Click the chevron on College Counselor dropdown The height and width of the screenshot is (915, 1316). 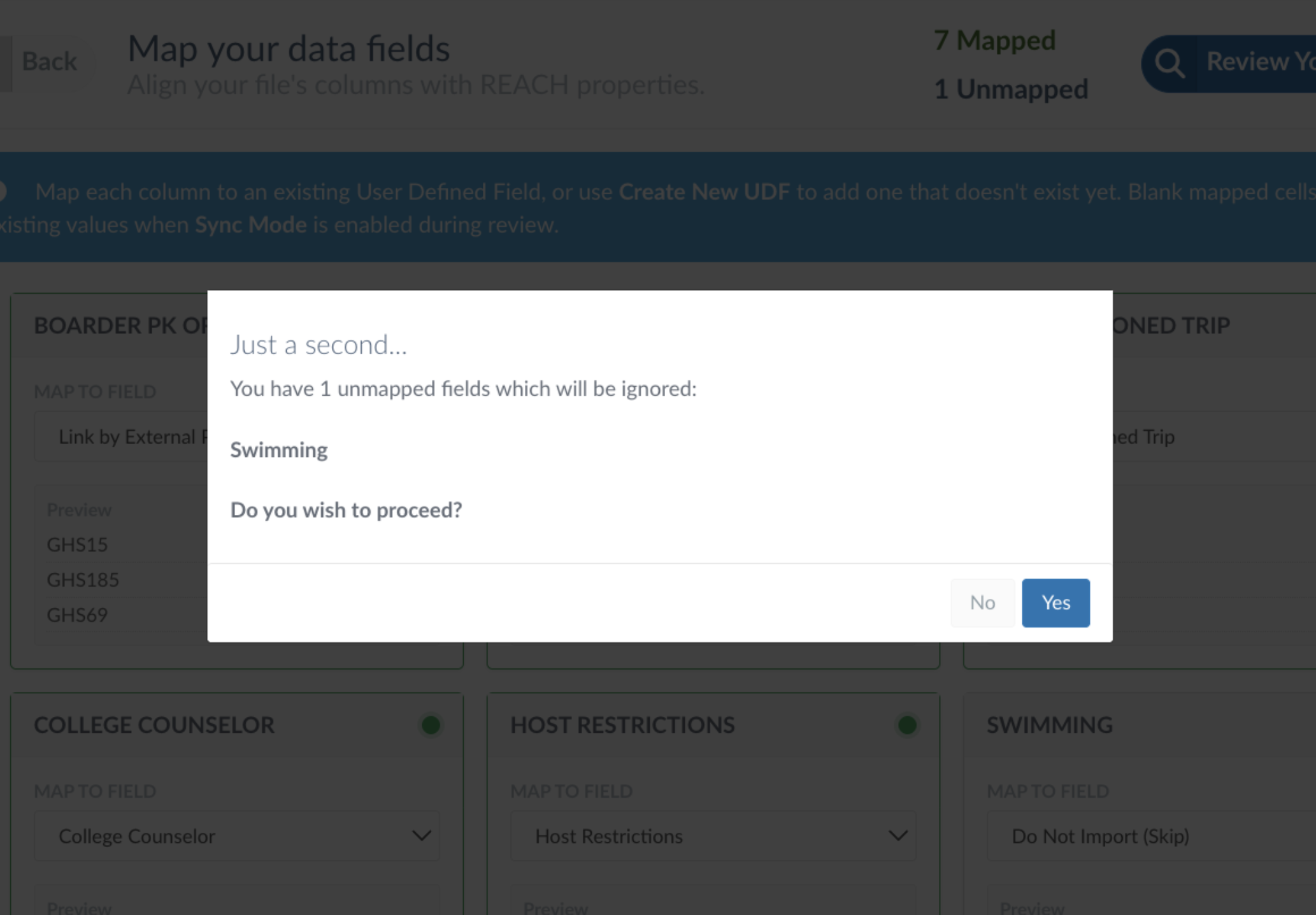point(421,835)
